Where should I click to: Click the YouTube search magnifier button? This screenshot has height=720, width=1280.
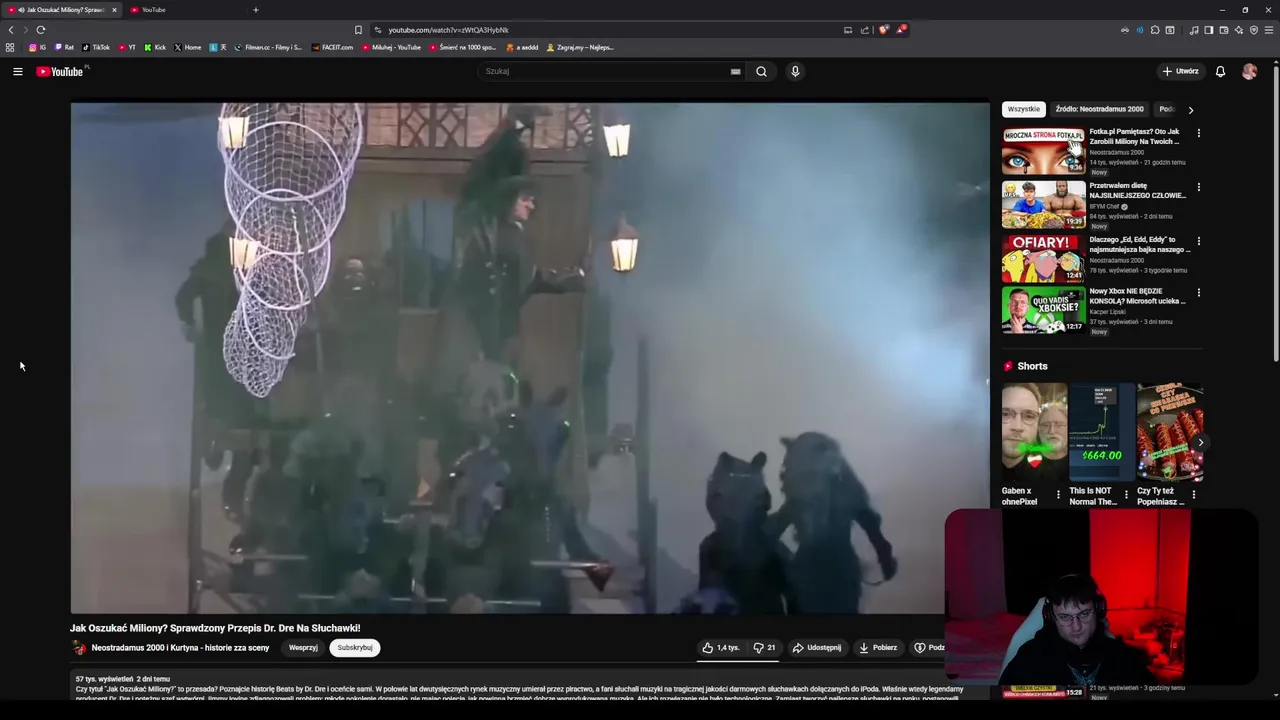tap(761, 71)
